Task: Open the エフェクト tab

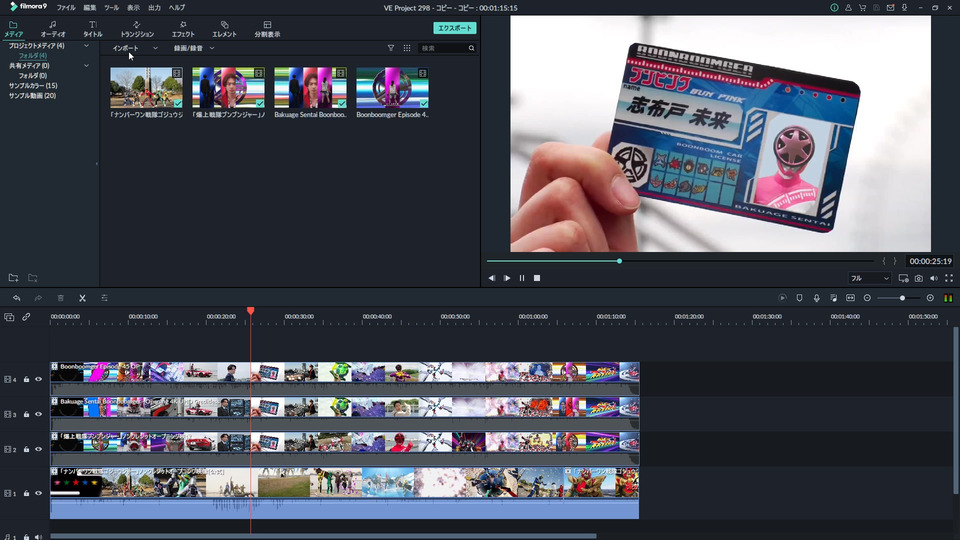Action: click(x=182, y=29)
